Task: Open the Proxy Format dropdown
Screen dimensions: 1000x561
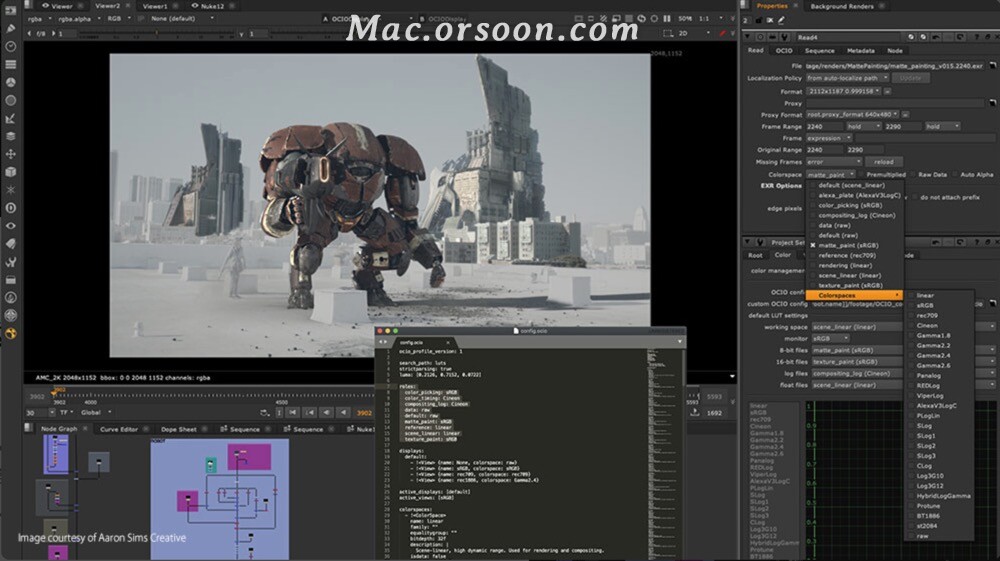Action: [852, 115]
